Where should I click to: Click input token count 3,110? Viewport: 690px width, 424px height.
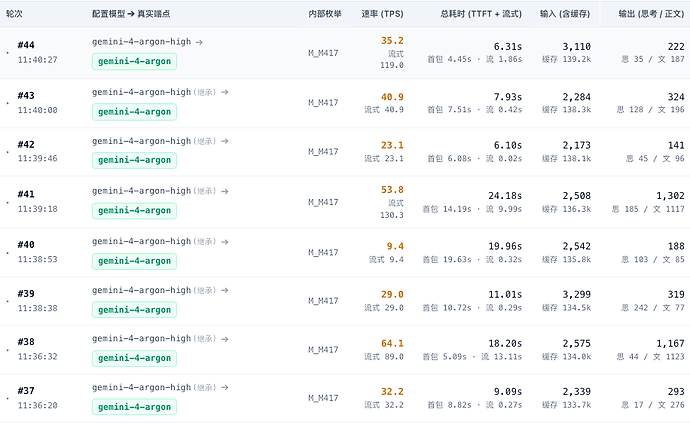[x=576, y=47]
